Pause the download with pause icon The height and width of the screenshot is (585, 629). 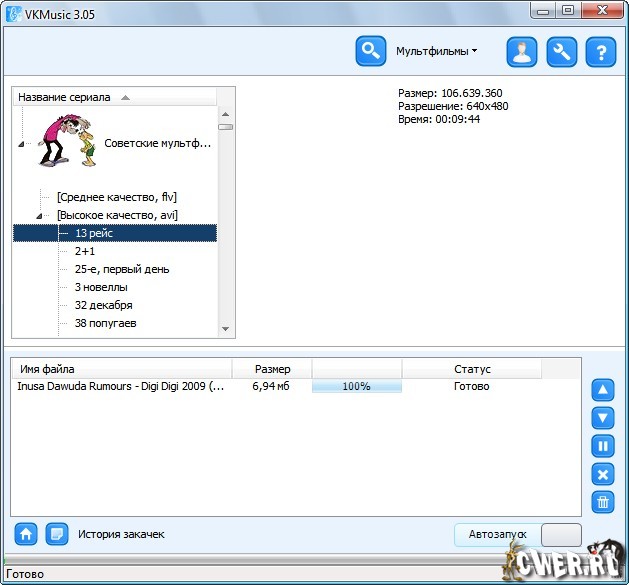[x=603, y=446]
